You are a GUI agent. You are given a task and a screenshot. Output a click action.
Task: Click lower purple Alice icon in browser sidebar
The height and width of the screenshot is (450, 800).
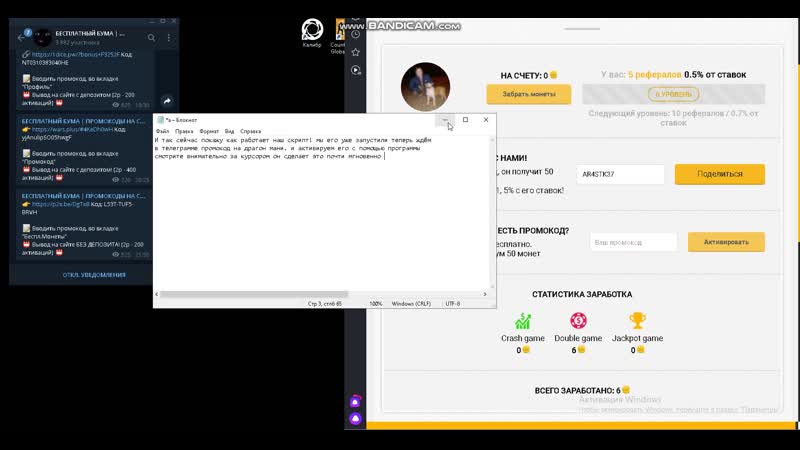355,419
